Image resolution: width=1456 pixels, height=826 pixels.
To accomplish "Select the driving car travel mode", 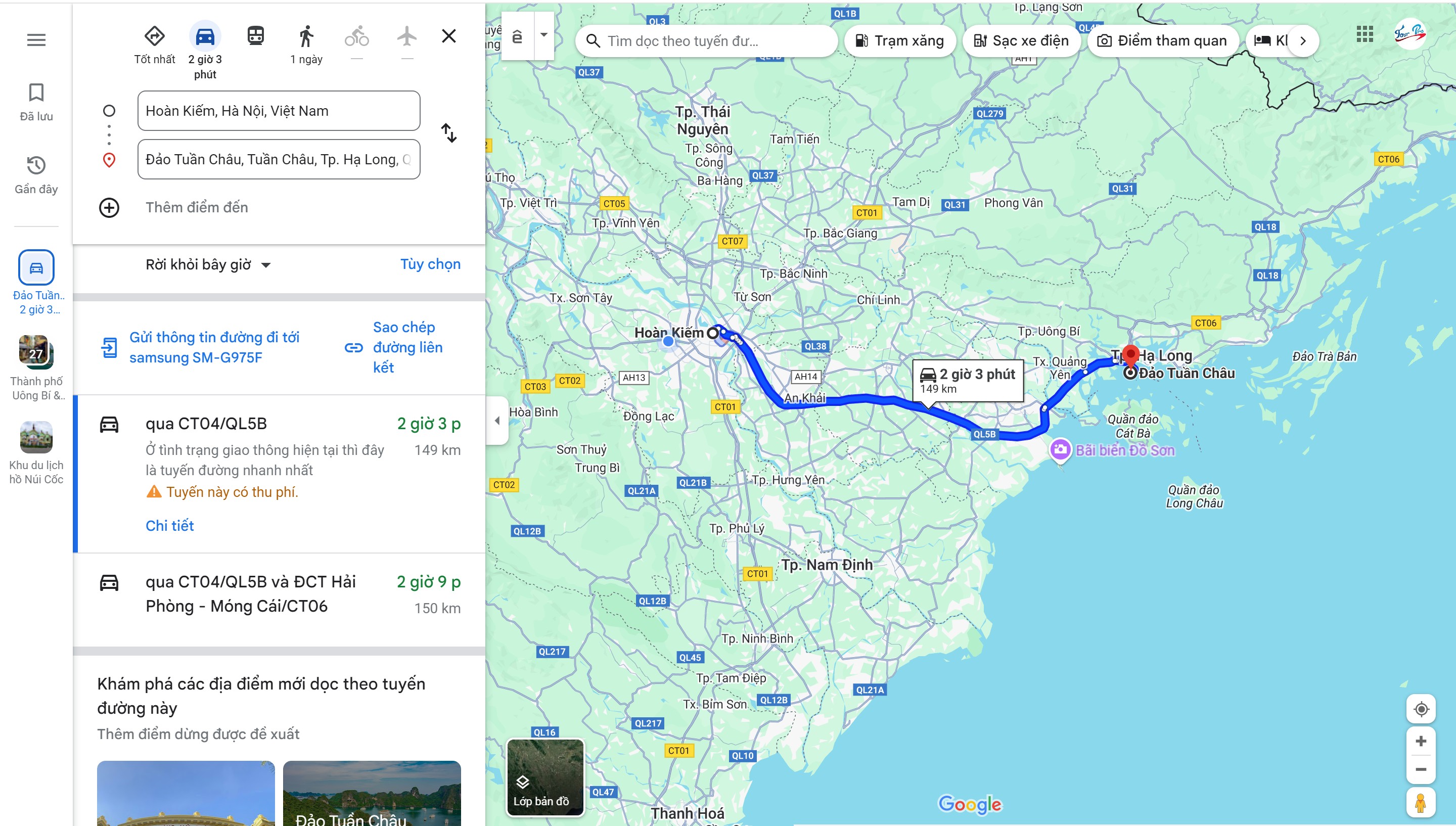I will pyautogui.click(x=205, y=36).
